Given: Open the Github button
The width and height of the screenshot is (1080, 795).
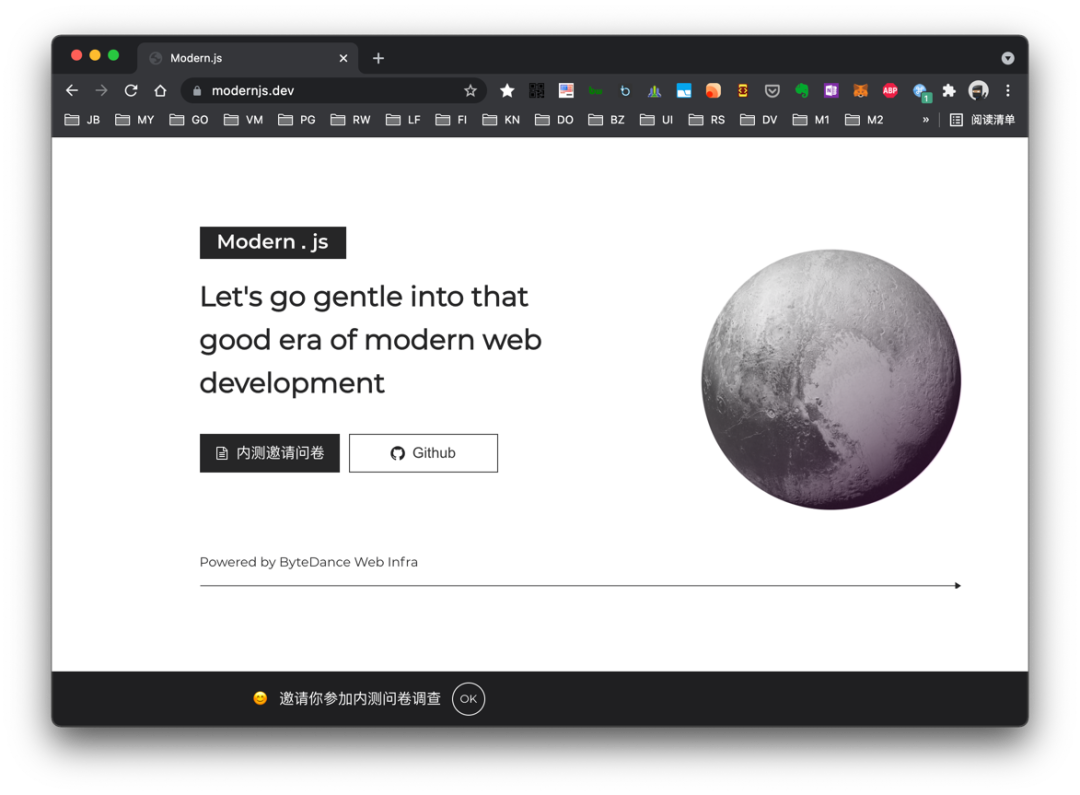Looking at the screenshot, I should pos(423,453).
